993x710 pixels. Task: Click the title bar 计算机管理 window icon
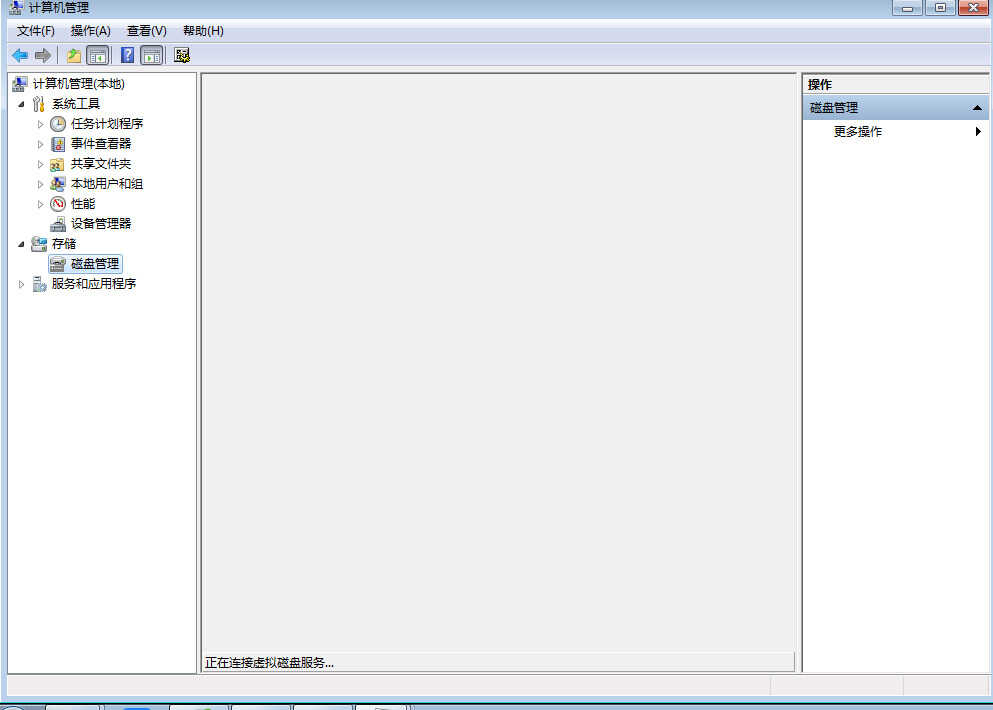pos(15,8)
